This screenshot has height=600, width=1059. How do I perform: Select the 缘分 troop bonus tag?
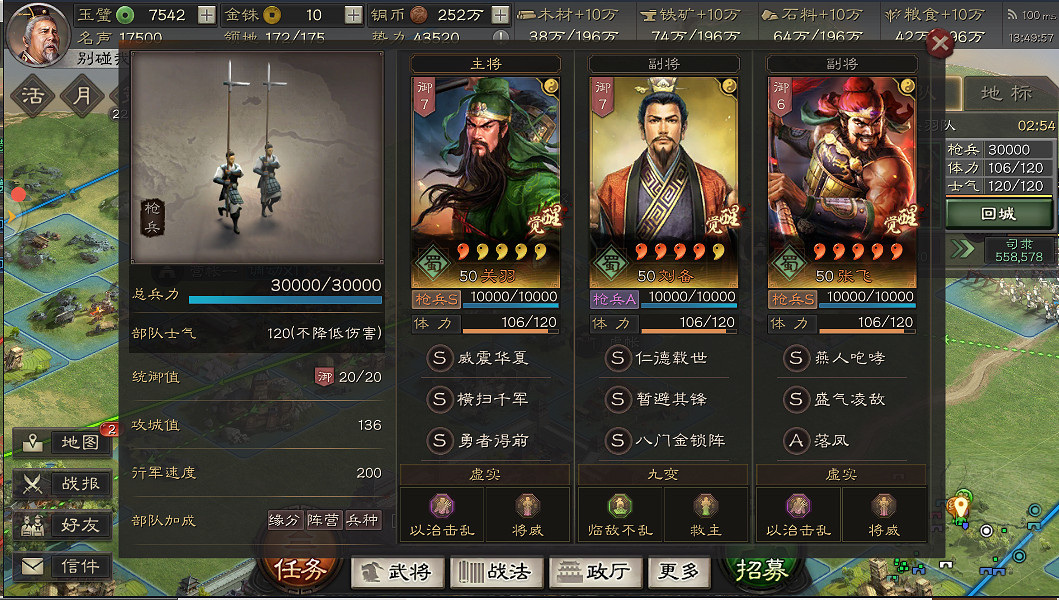tap(284, 520)
